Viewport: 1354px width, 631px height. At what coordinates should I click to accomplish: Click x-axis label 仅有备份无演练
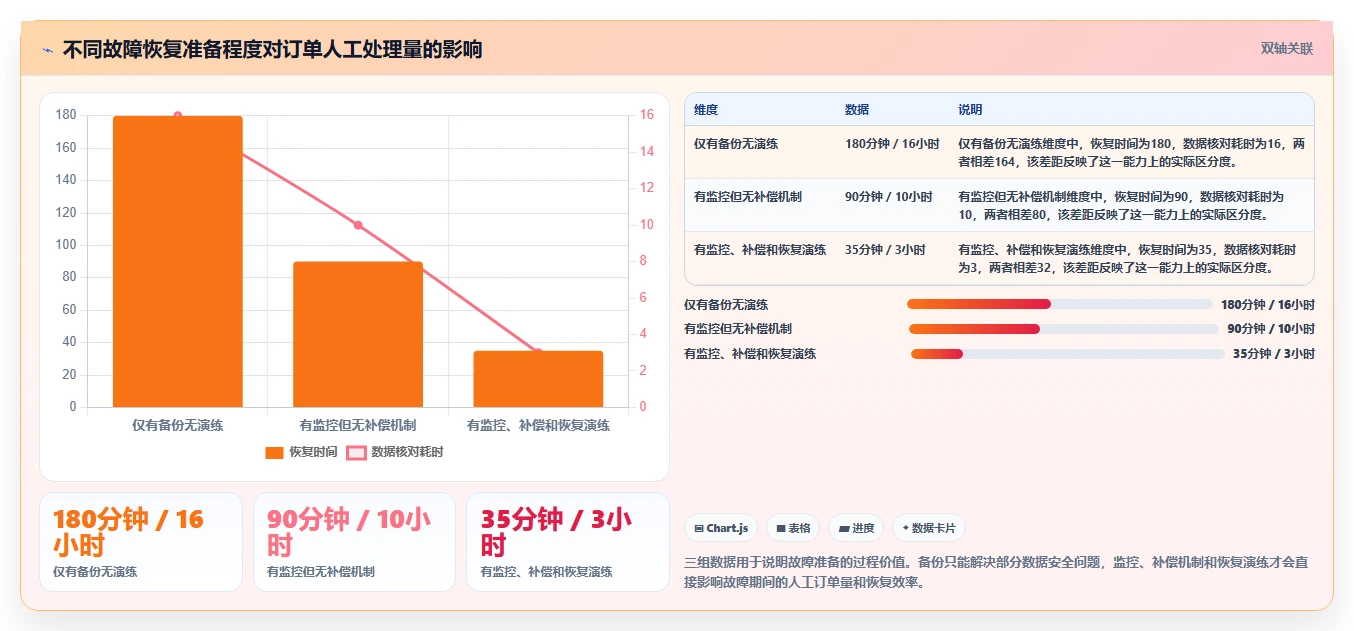tap(178, 425)
